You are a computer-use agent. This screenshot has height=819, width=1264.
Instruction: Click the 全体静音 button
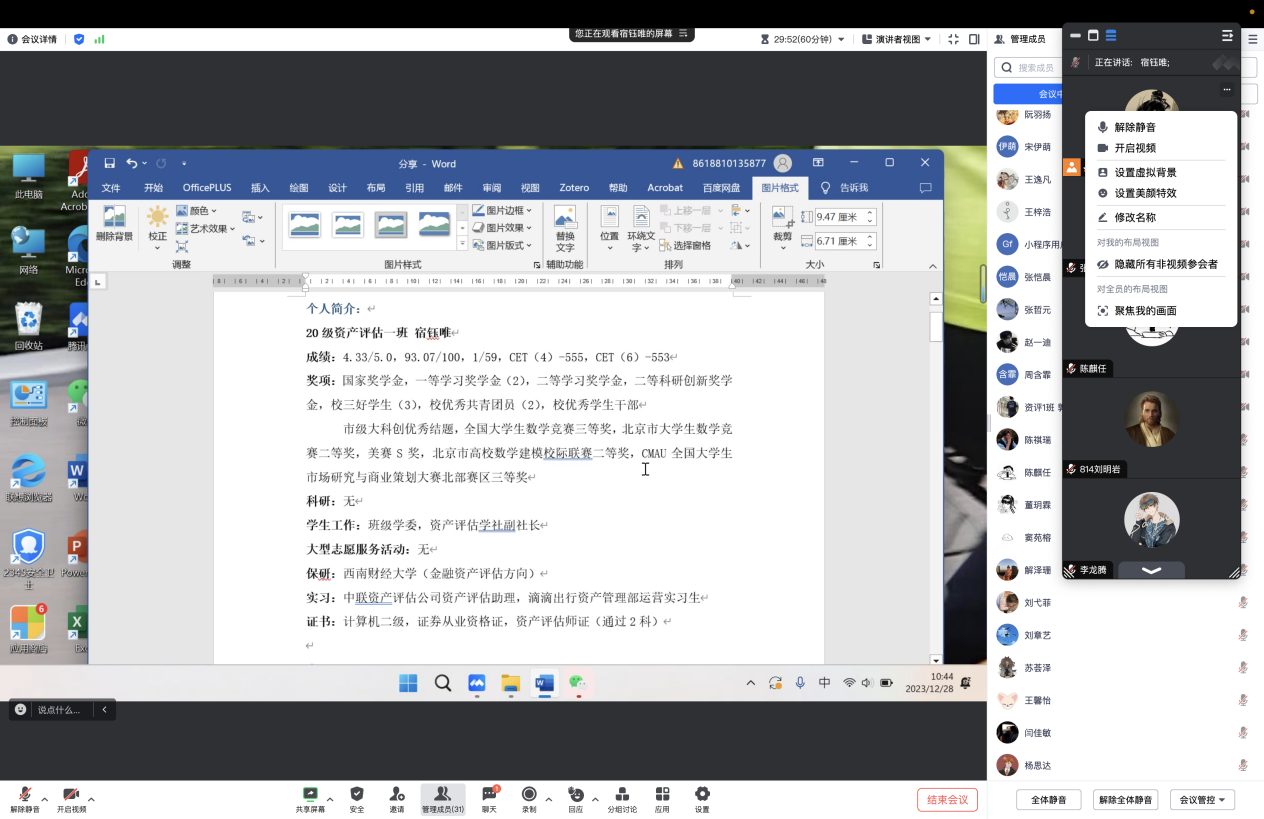pyautogui.click(x=1047, y=799)
